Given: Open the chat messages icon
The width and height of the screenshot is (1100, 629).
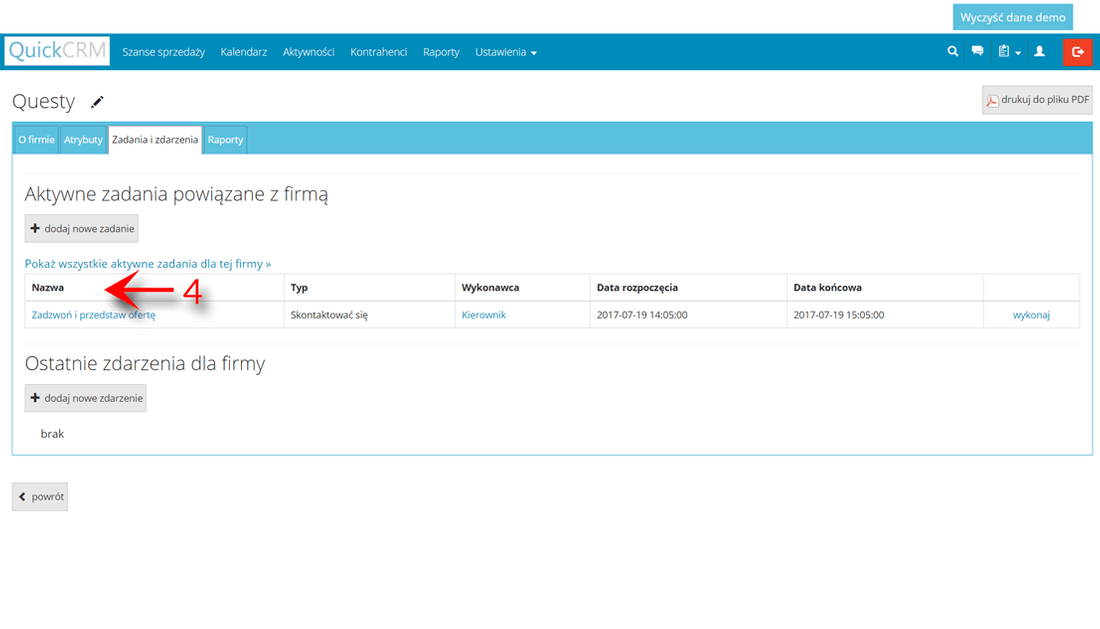Looking at the screenshot, I should click(x=978, y=51).
